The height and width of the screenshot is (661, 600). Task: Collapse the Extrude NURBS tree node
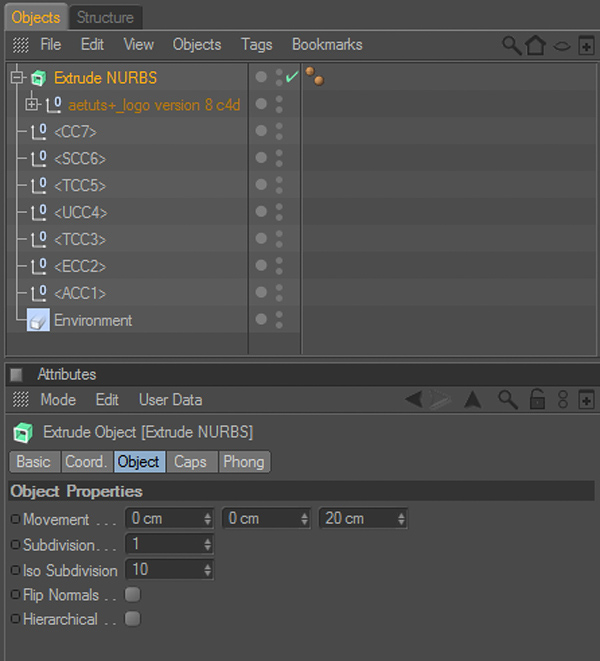[x=17, y=78]
